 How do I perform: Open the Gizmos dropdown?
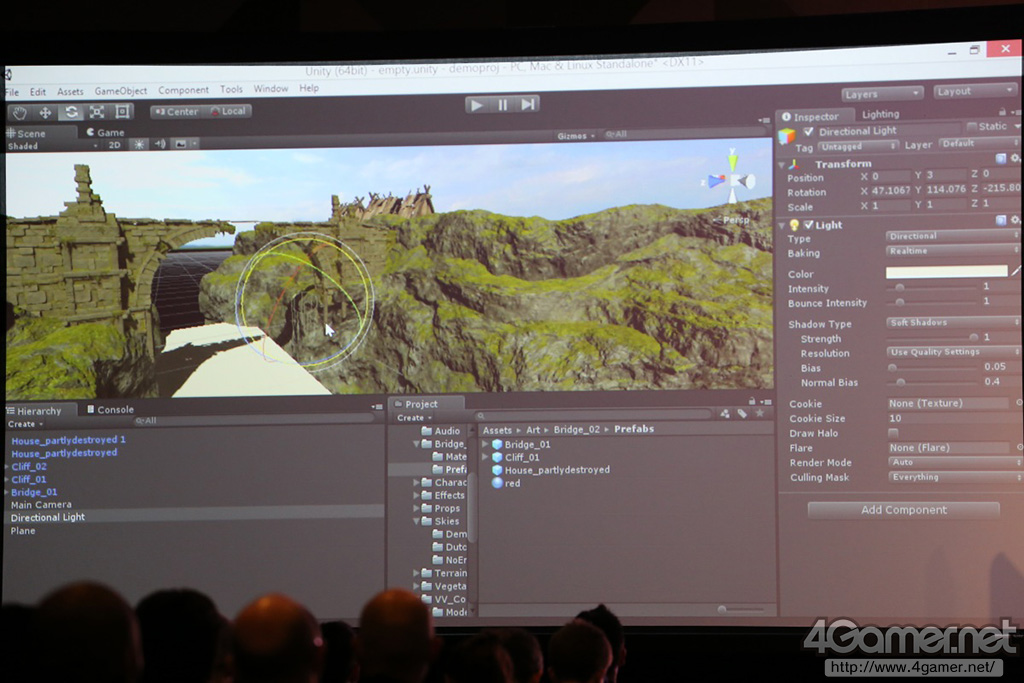(576, 136)
